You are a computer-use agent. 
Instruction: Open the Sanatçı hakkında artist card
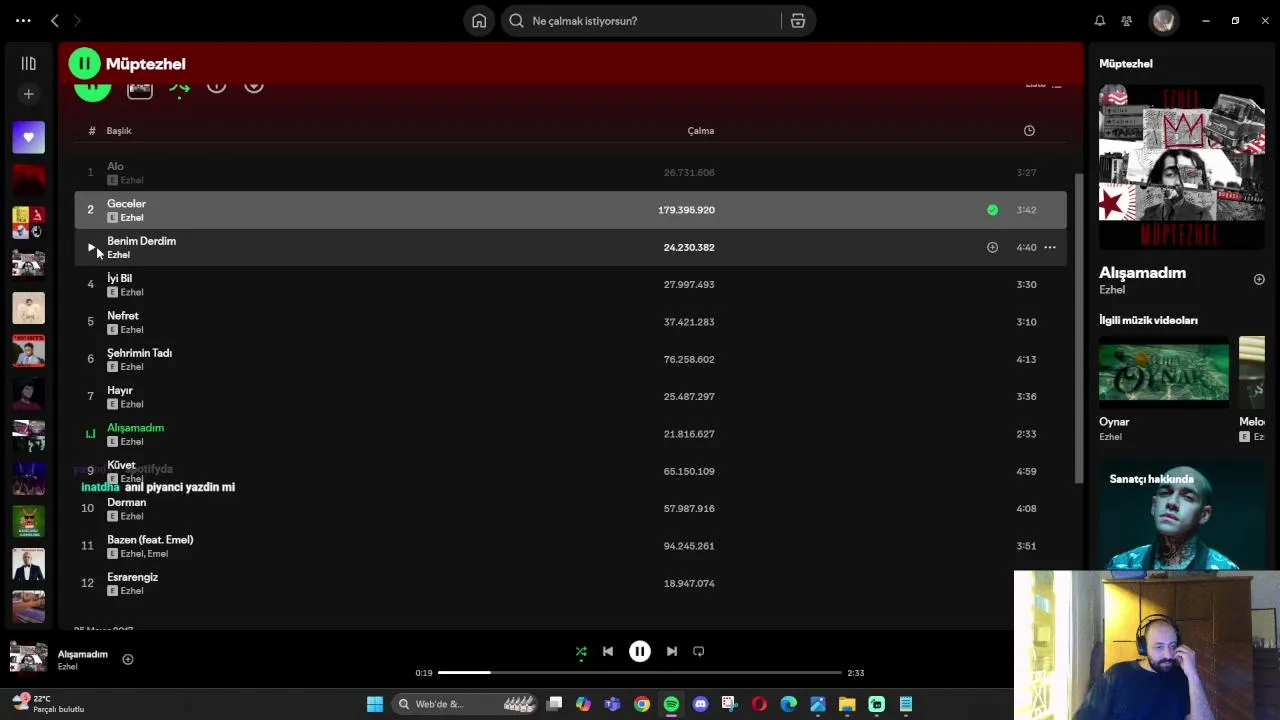pos(1182,516)
